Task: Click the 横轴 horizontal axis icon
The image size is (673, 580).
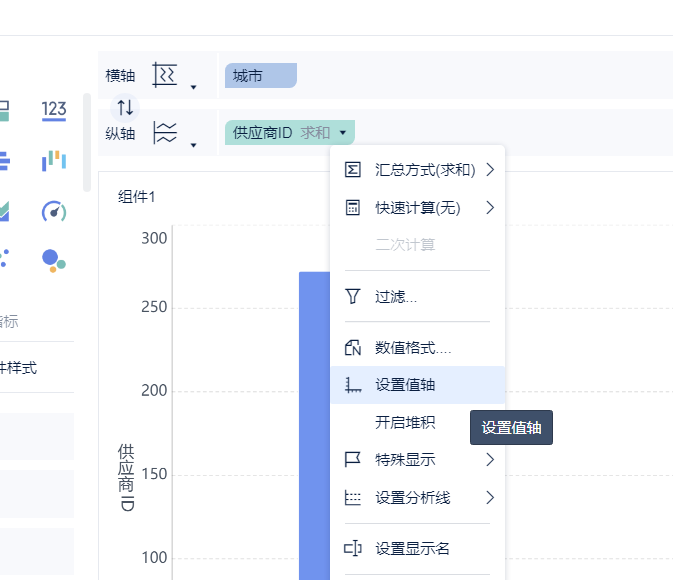Action: coord(165,75)
